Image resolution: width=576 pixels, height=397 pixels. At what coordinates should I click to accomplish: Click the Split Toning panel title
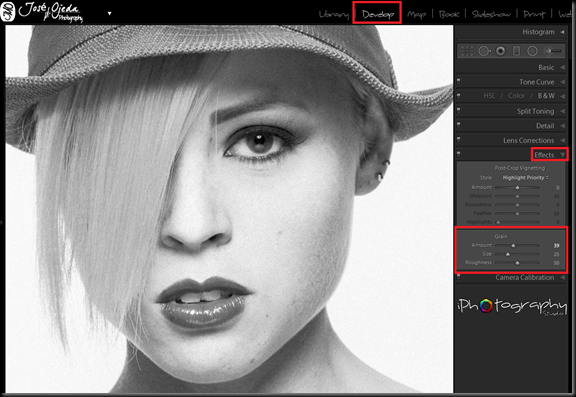[535, 111]
